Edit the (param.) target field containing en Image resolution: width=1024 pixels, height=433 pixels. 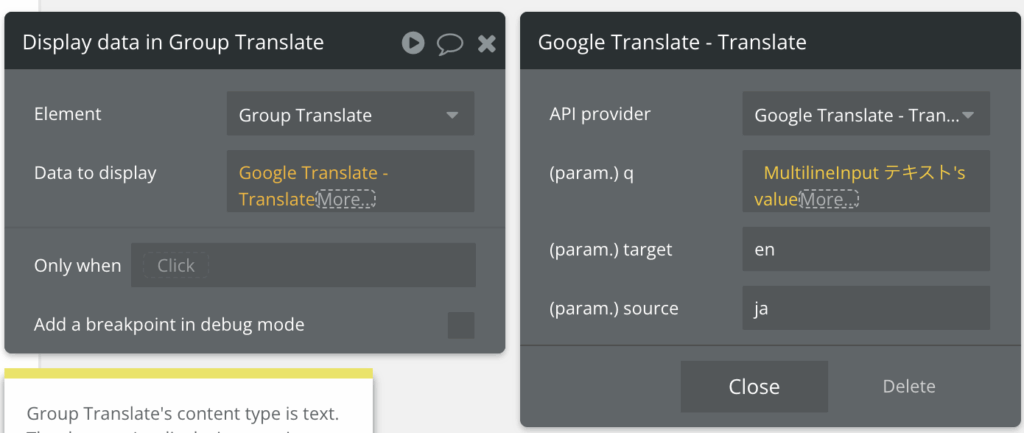[866, 249]
